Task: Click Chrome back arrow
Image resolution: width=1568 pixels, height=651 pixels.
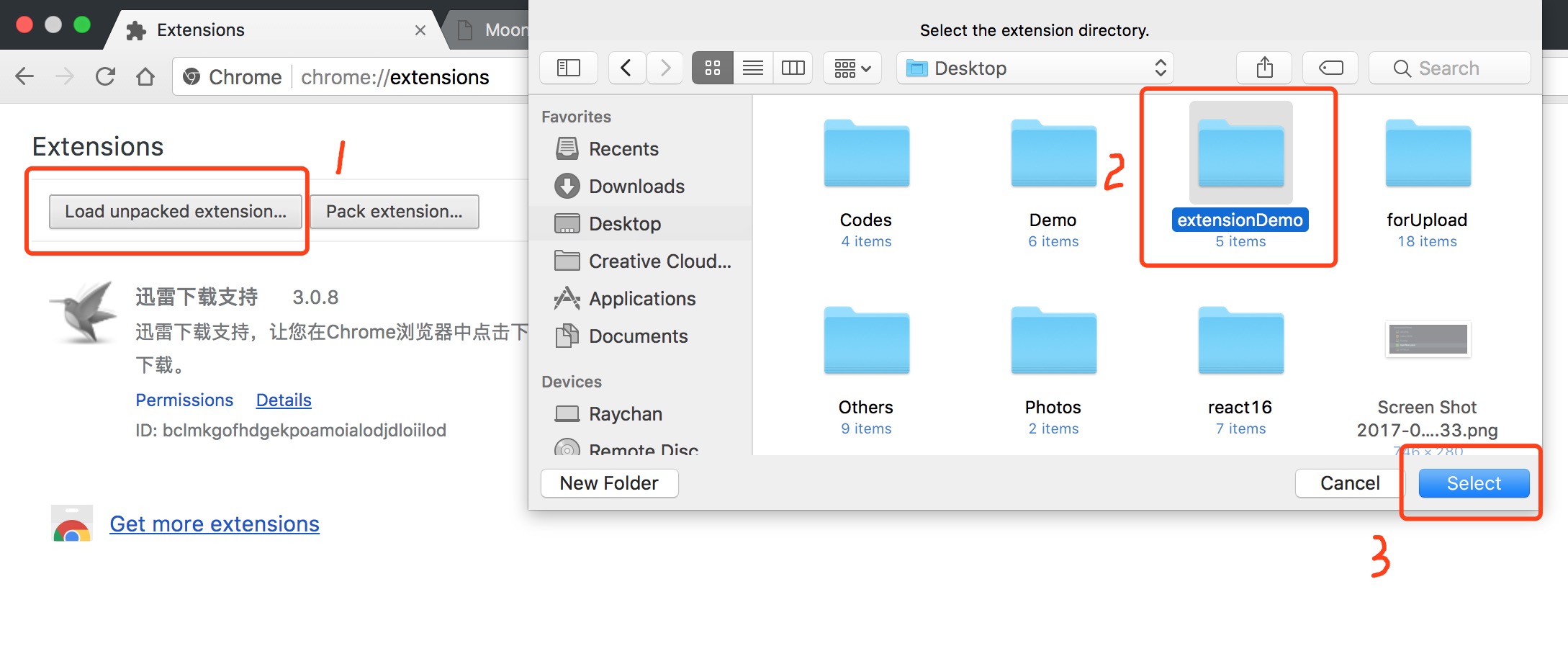Action: (x=24, y=76)
